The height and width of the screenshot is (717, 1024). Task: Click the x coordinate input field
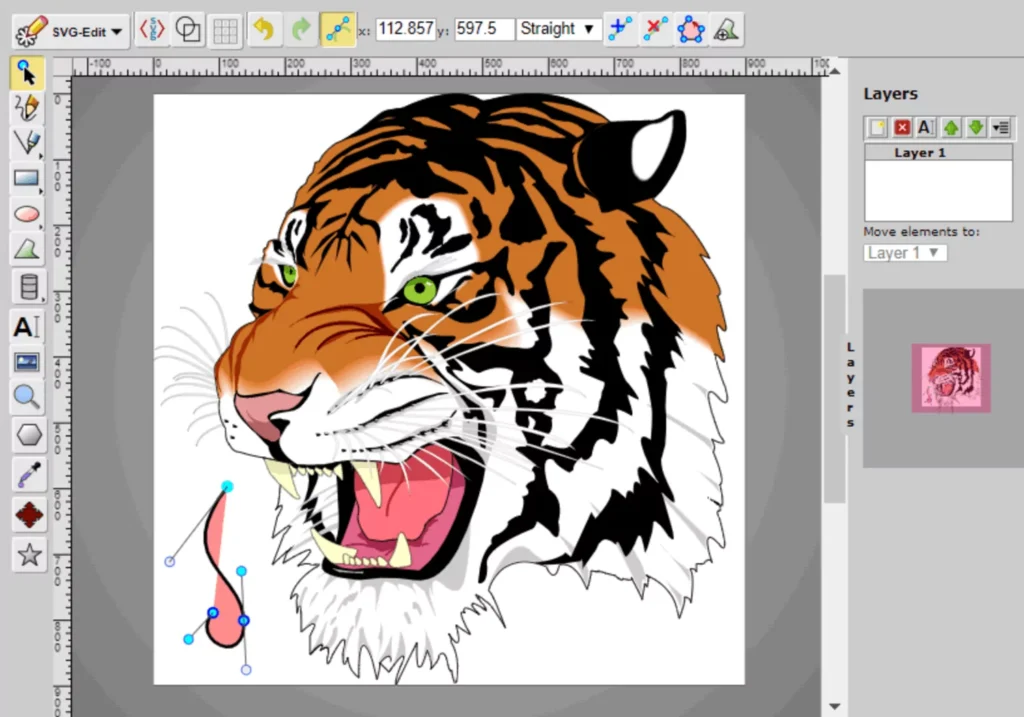407,29
